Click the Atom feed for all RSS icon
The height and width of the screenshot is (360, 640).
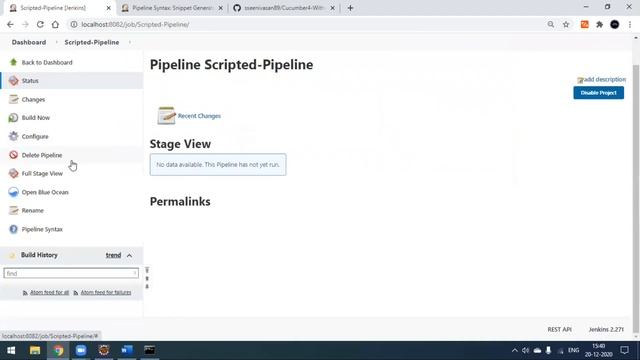pyautogui.click(x=25, y=293)
